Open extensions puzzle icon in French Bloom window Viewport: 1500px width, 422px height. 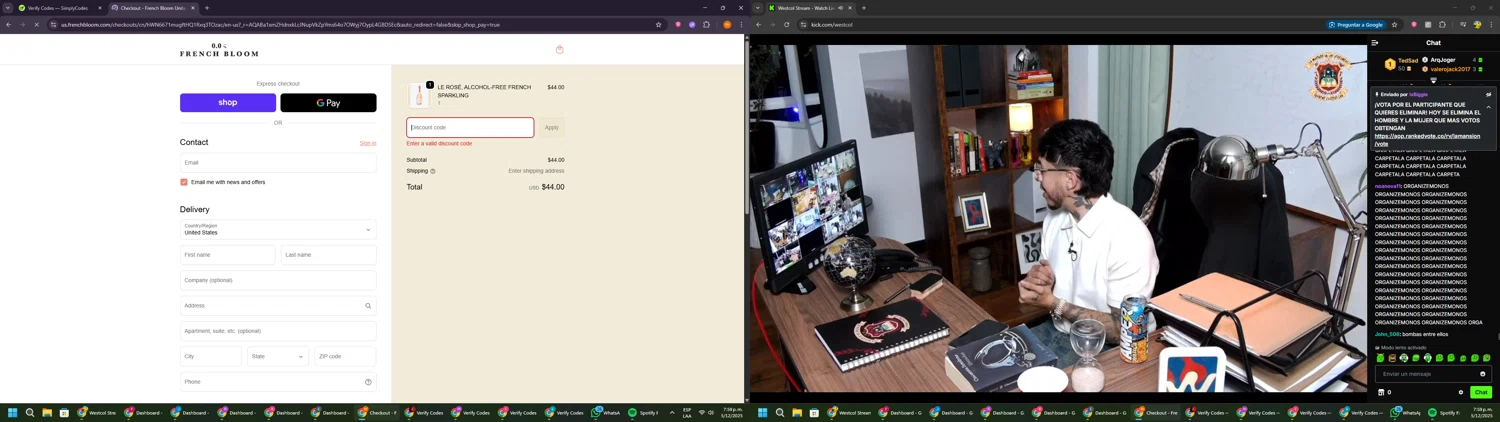coord(706,25)
